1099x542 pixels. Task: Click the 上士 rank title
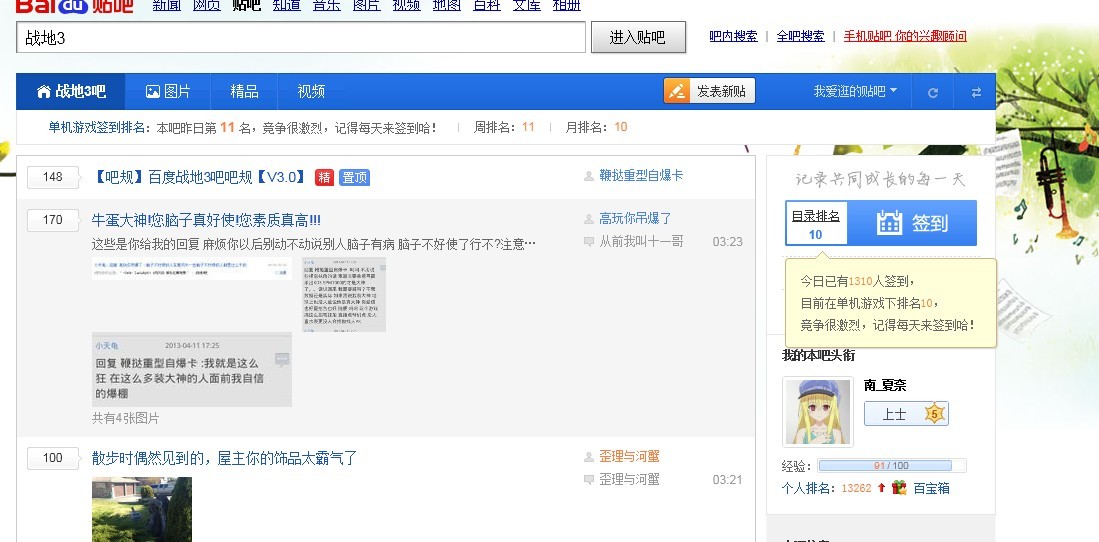click(894, 414)
